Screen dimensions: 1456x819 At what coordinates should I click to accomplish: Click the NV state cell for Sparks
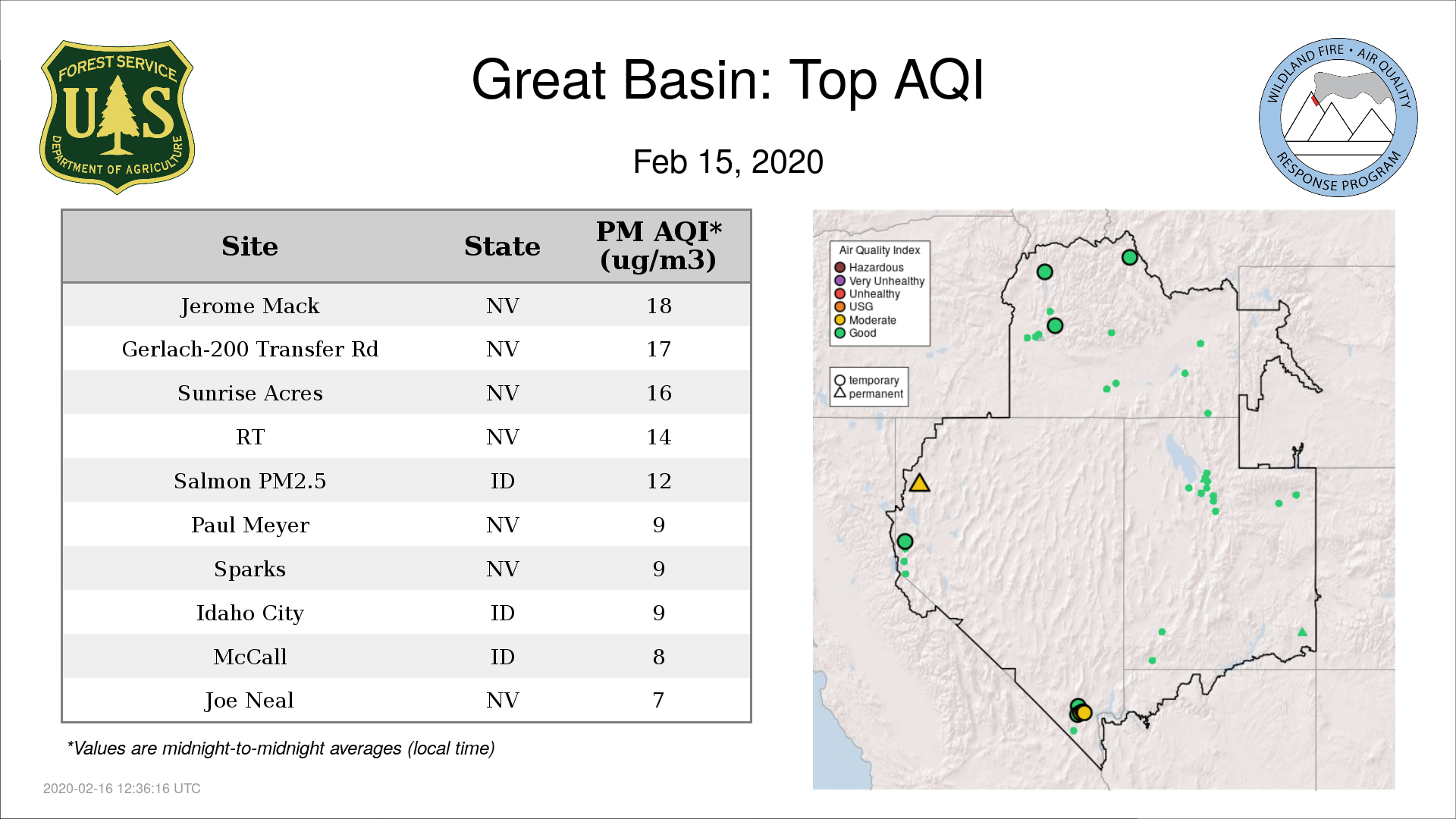point(502,569)
